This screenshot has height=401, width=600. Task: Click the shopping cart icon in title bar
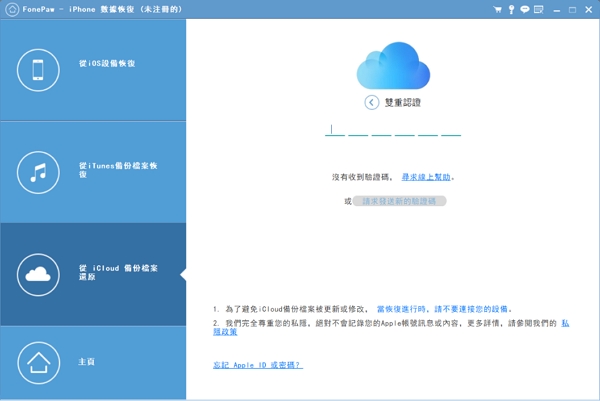[497, 10]
